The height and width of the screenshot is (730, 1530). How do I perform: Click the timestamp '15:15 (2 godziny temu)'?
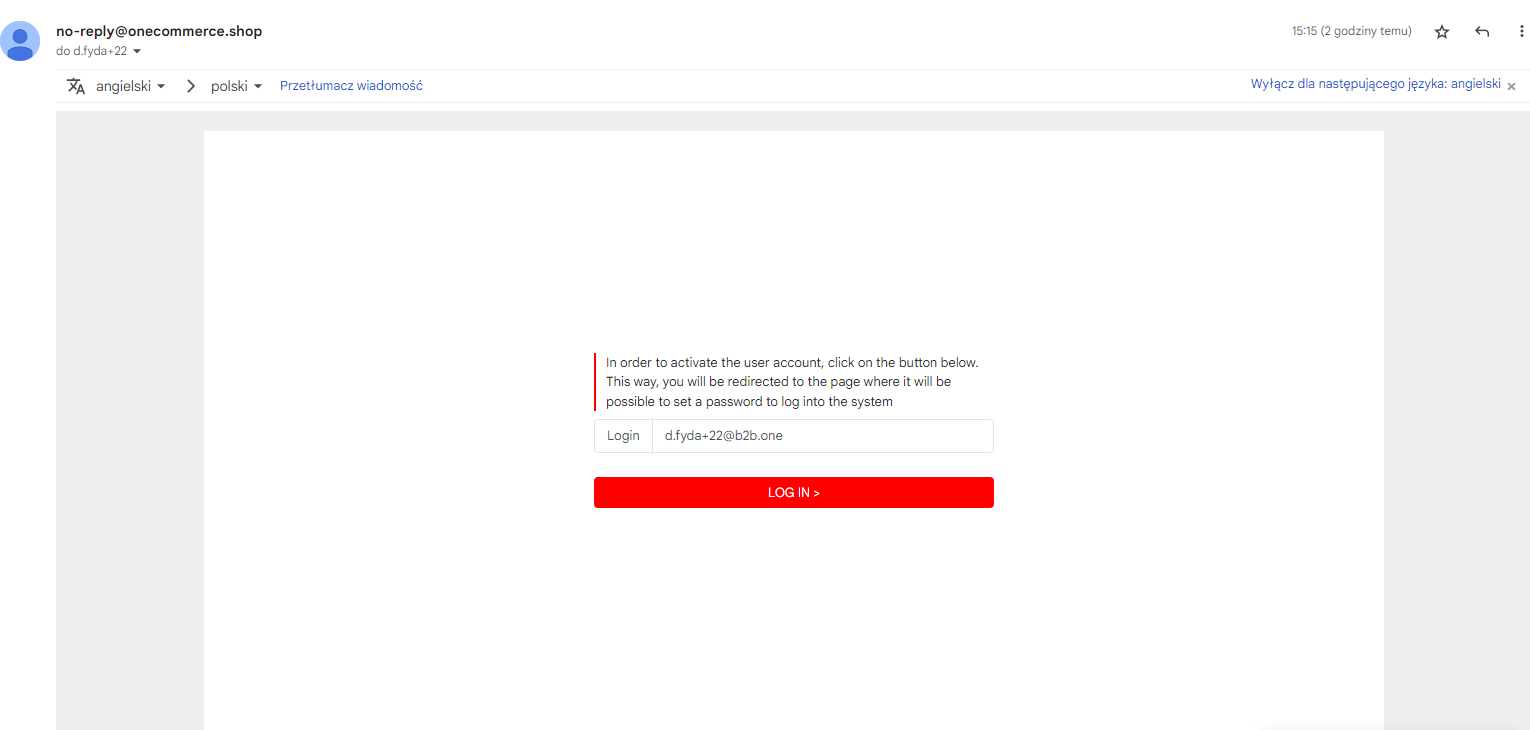click(1351, 32)
